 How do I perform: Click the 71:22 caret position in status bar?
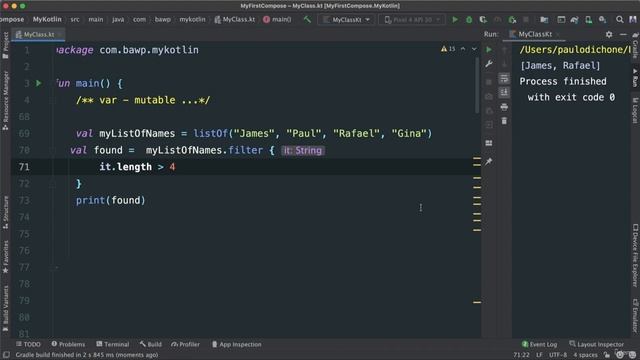pyautogui.click(x=521, y=355)
